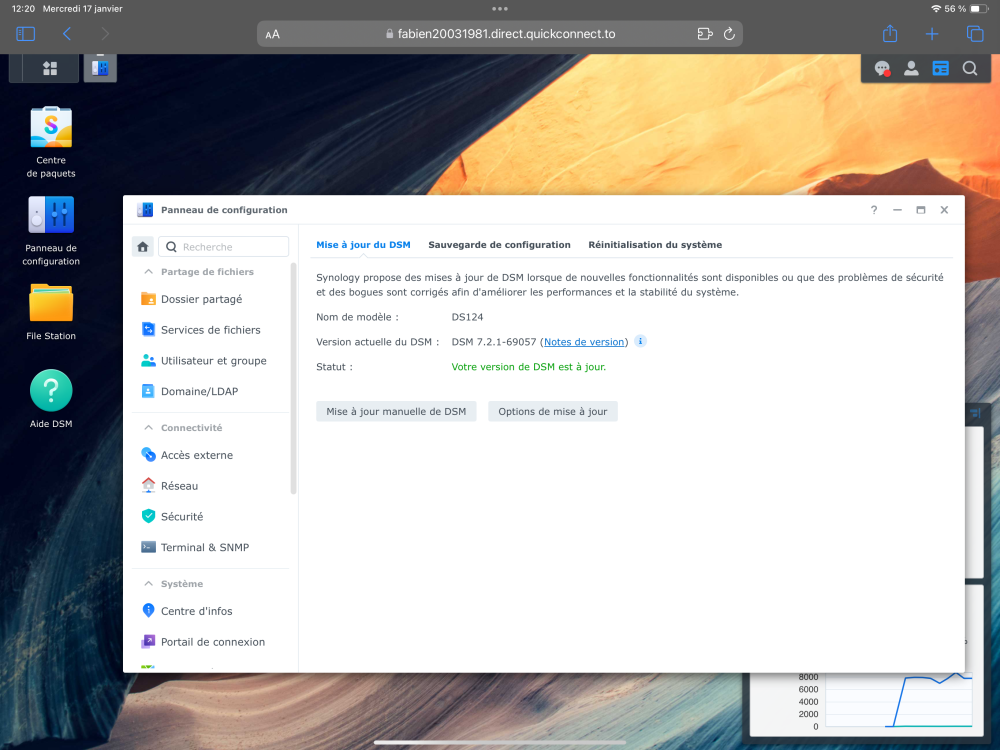Collapse the Connectivité section
The image size is (1000, 750).
(x=149, y=428)
